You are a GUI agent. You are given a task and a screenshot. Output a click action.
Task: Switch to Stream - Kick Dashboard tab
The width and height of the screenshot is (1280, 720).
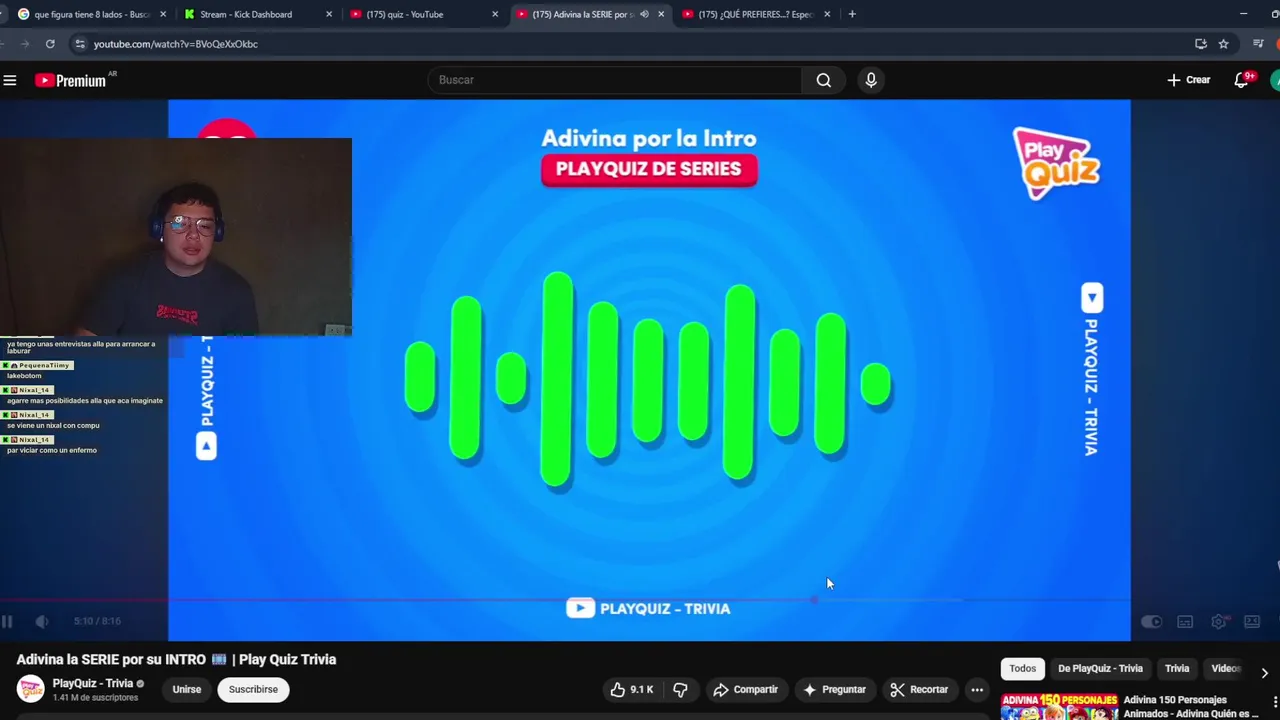pos(258,14)
